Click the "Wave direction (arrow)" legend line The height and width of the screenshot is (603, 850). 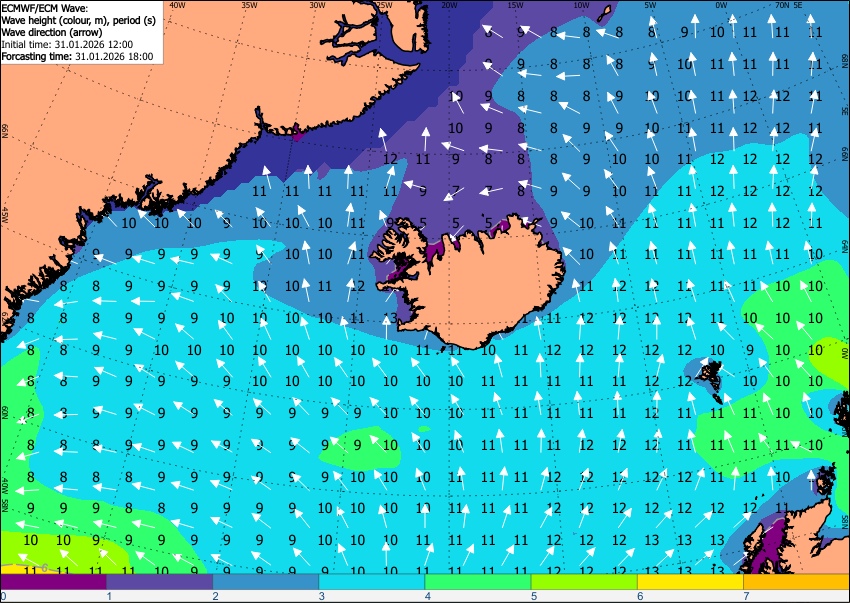51,33
